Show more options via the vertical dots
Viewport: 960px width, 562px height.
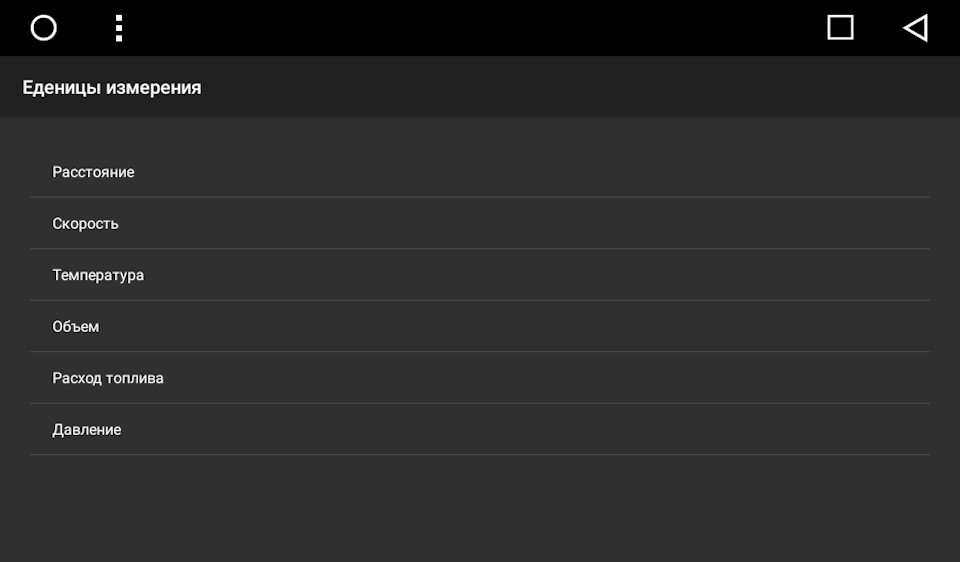pos(119,28)
